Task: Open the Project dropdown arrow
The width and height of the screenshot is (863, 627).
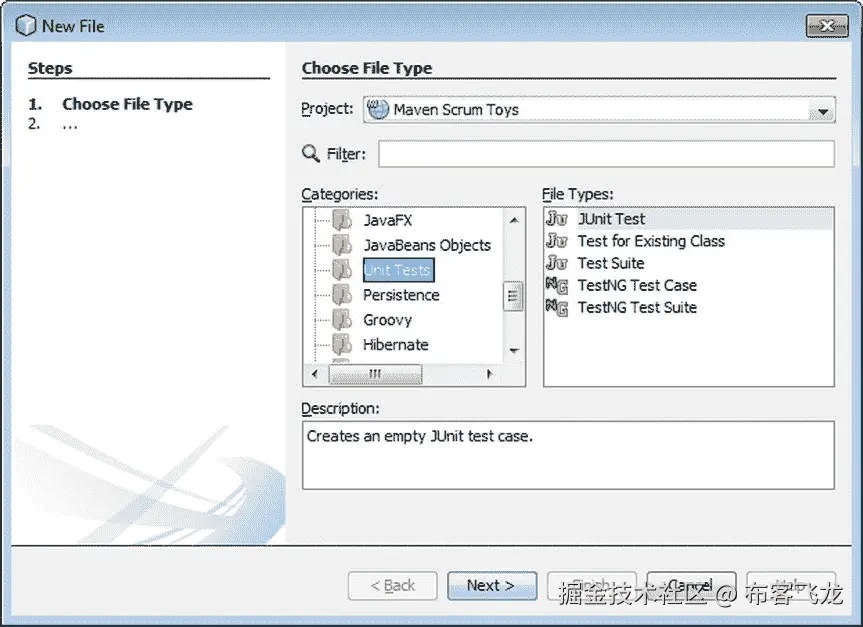Action: tap(822, 112)
